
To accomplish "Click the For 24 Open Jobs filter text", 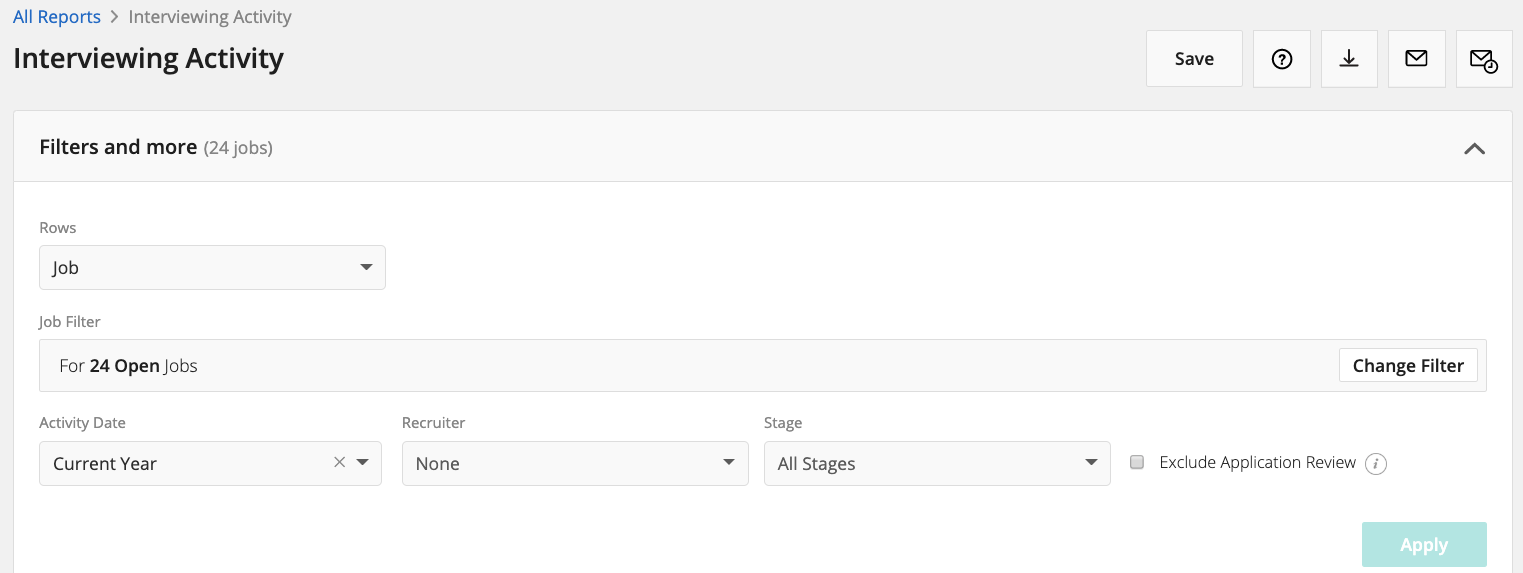I will click(128, 366).
